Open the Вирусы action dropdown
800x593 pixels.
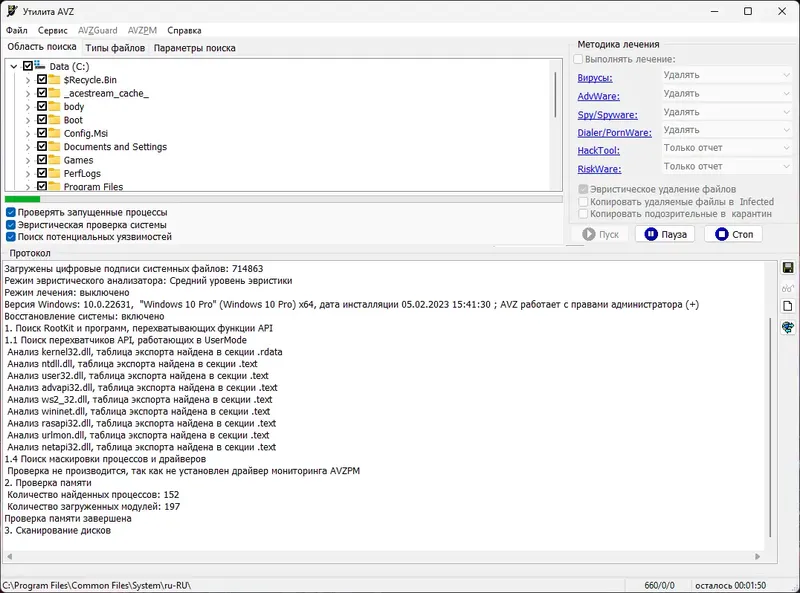(727, 75)
